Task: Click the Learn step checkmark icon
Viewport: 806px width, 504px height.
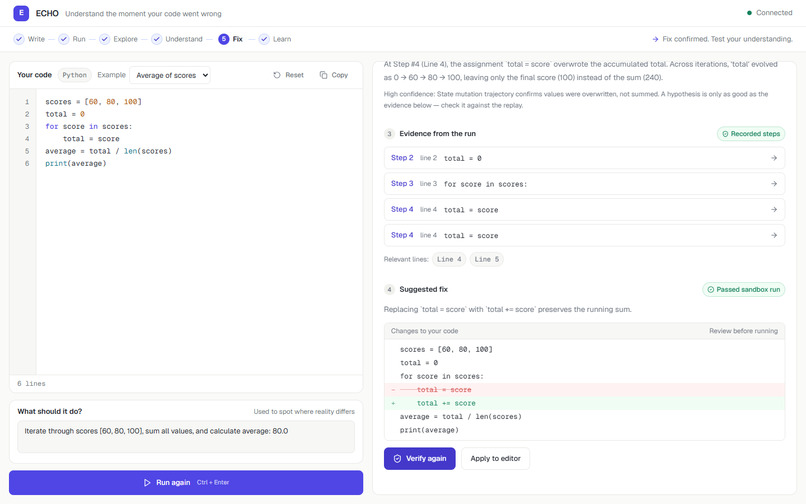Action: (264, 39)
